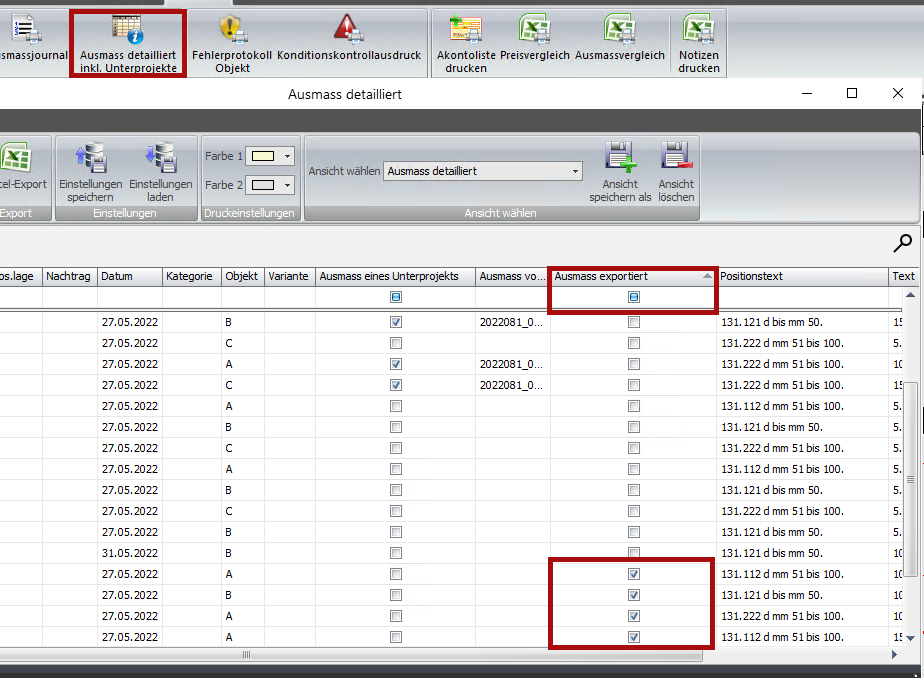Open Ausmassvergleich Excel export
The width and height of the screenshot is (924, 678).
click(x=619, y=31)
